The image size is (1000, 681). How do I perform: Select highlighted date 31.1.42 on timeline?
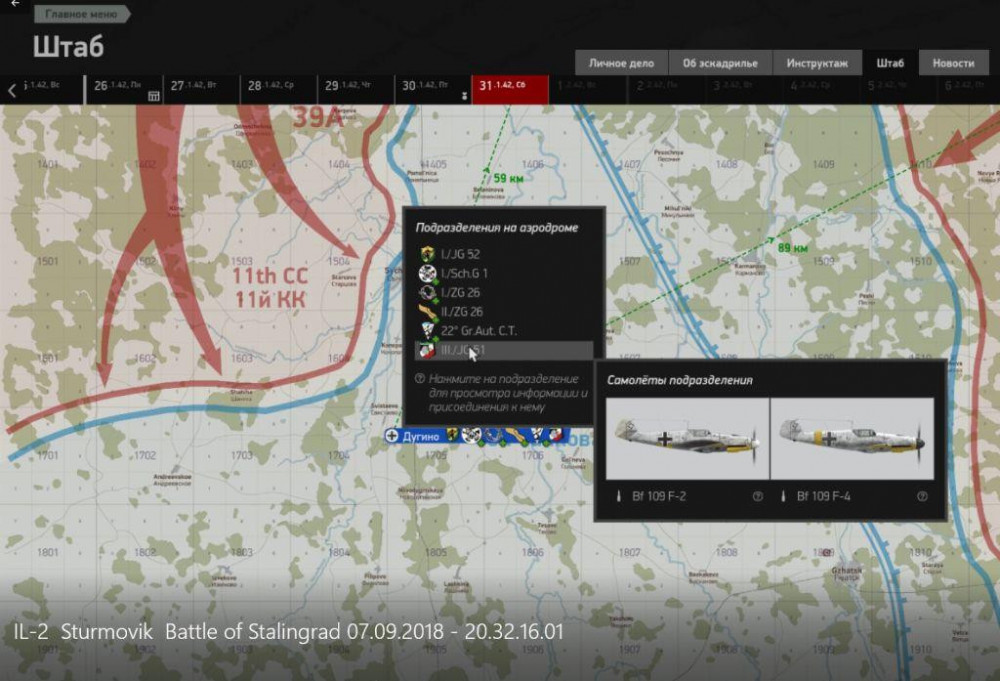[x=510, y=89]
